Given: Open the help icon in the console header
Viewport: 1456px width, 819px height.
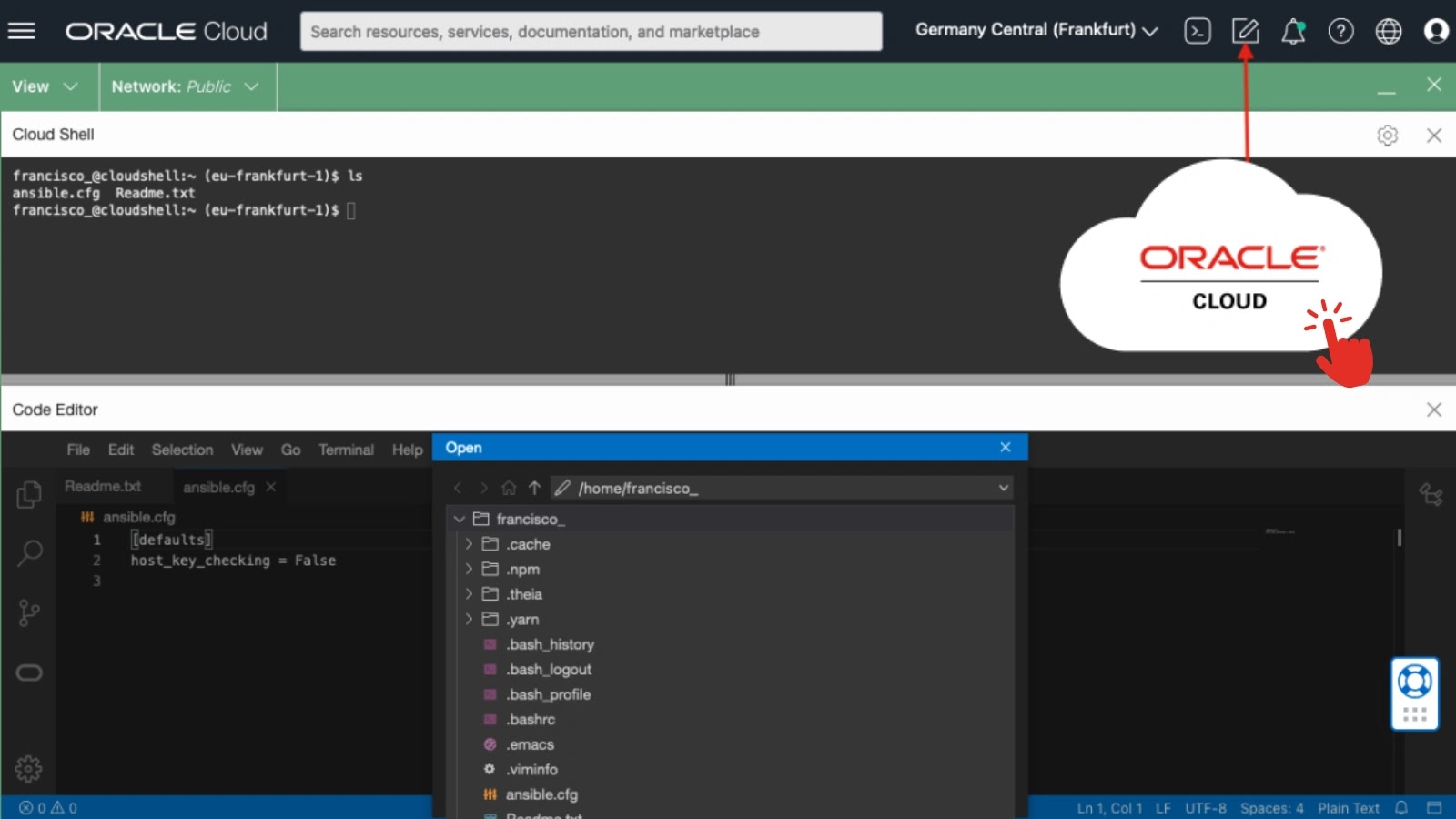Looking at the screenshot, I should coord(1340,31).
